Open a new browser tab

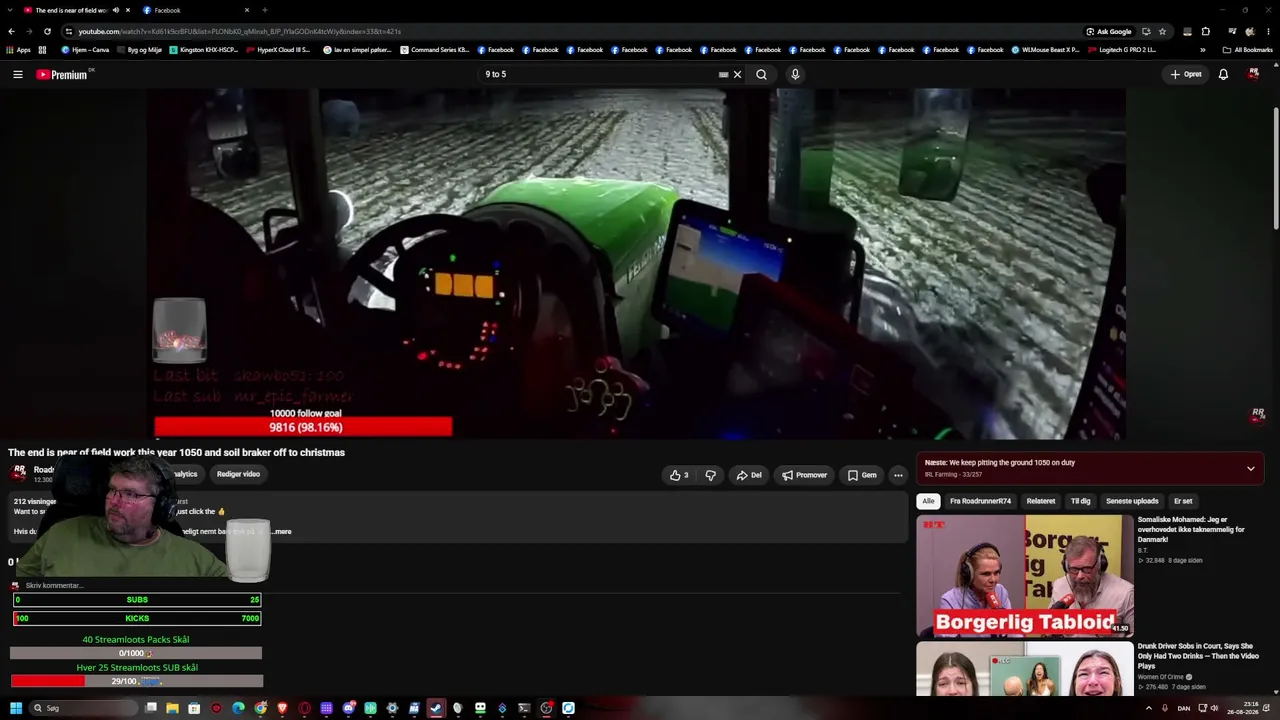point(265,10)
